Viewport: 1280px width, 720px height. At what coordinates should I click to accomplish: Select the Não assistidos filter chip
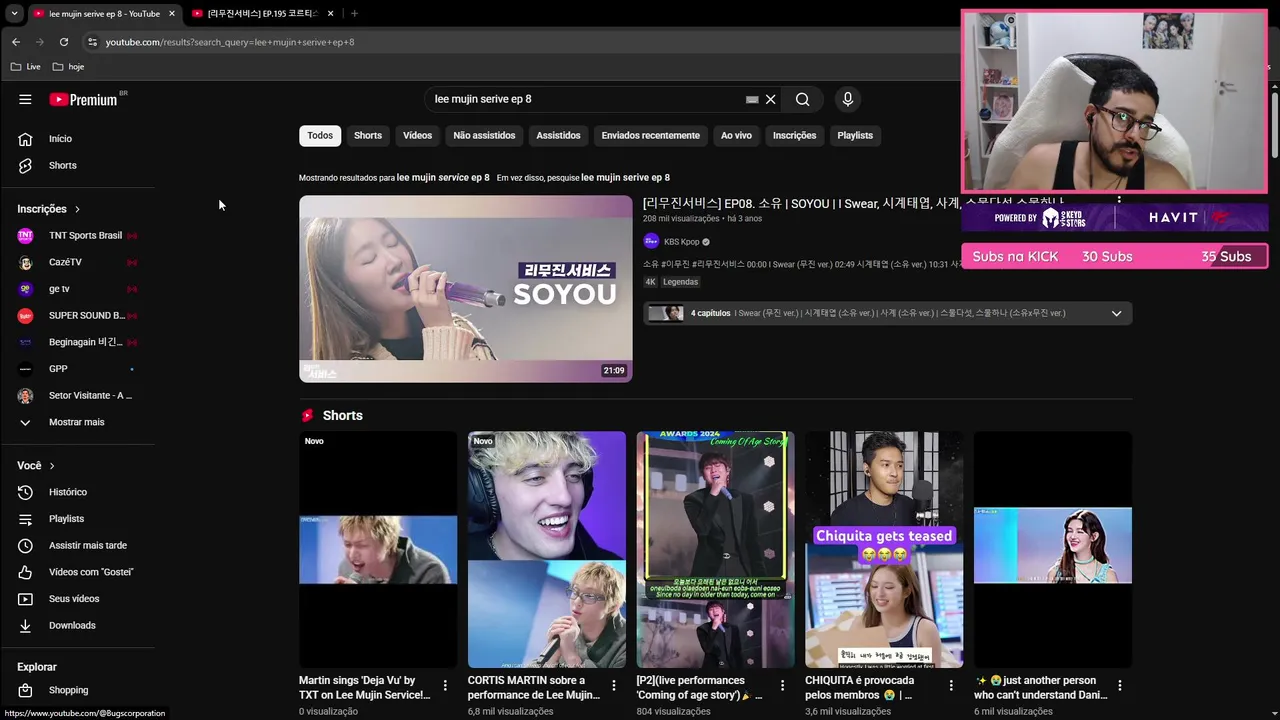click(484, 135)
